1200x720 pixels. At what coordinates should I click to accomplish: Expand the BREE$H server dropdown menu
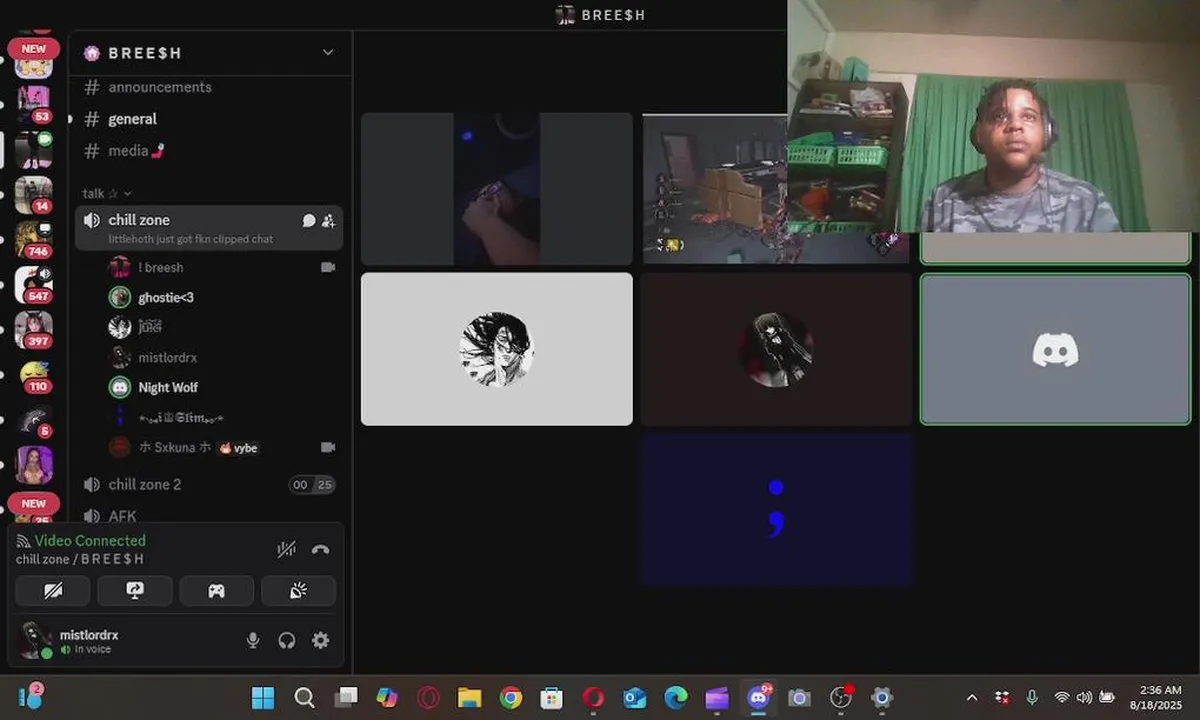327,52
